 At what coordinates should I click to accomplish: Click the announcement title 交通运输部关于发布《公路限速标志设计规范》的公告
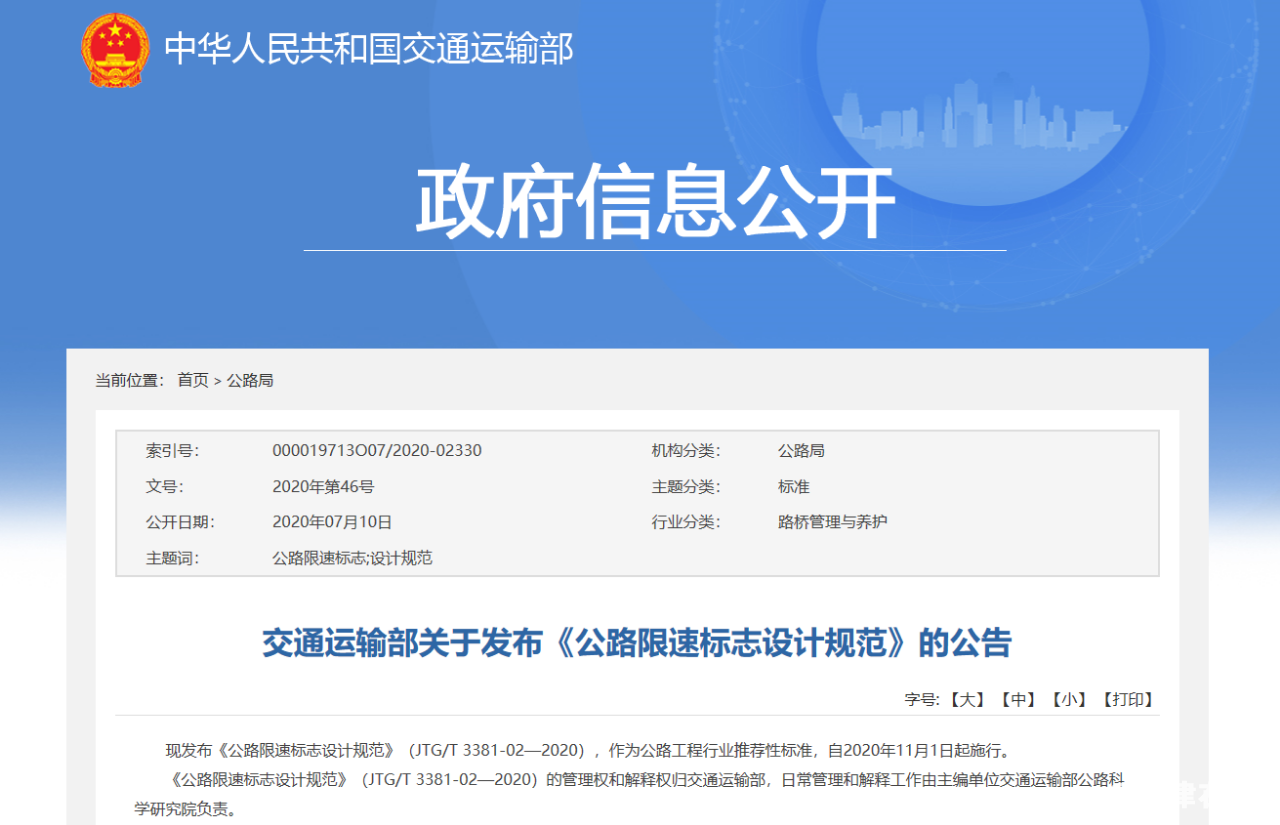pyautogui.click(x=637, y=643)
